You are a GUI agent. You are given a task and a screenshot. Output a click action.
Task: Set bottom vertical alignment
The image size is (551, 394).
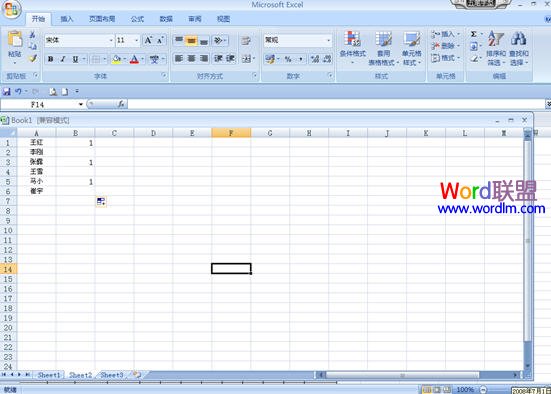(204, 40)
